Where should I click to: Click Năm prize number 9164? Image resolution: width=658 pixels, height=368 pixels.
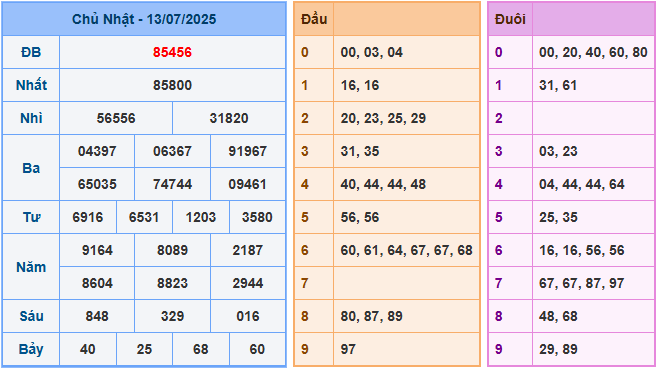(97, 250)
